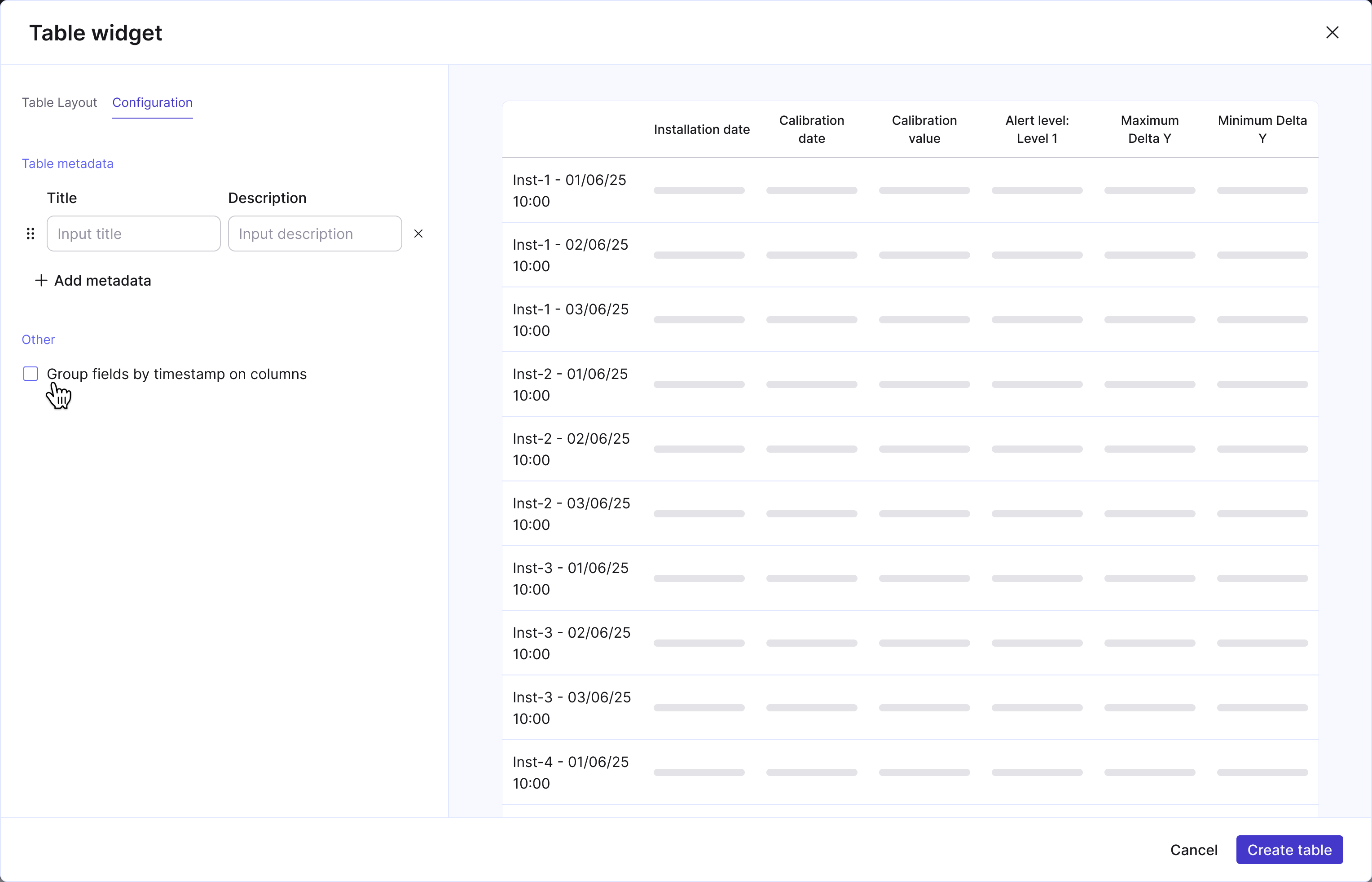Screen dimensions: 1372x882
Task: Select the Inst-4 - 01/06/25 row
Action: point(571,772)
